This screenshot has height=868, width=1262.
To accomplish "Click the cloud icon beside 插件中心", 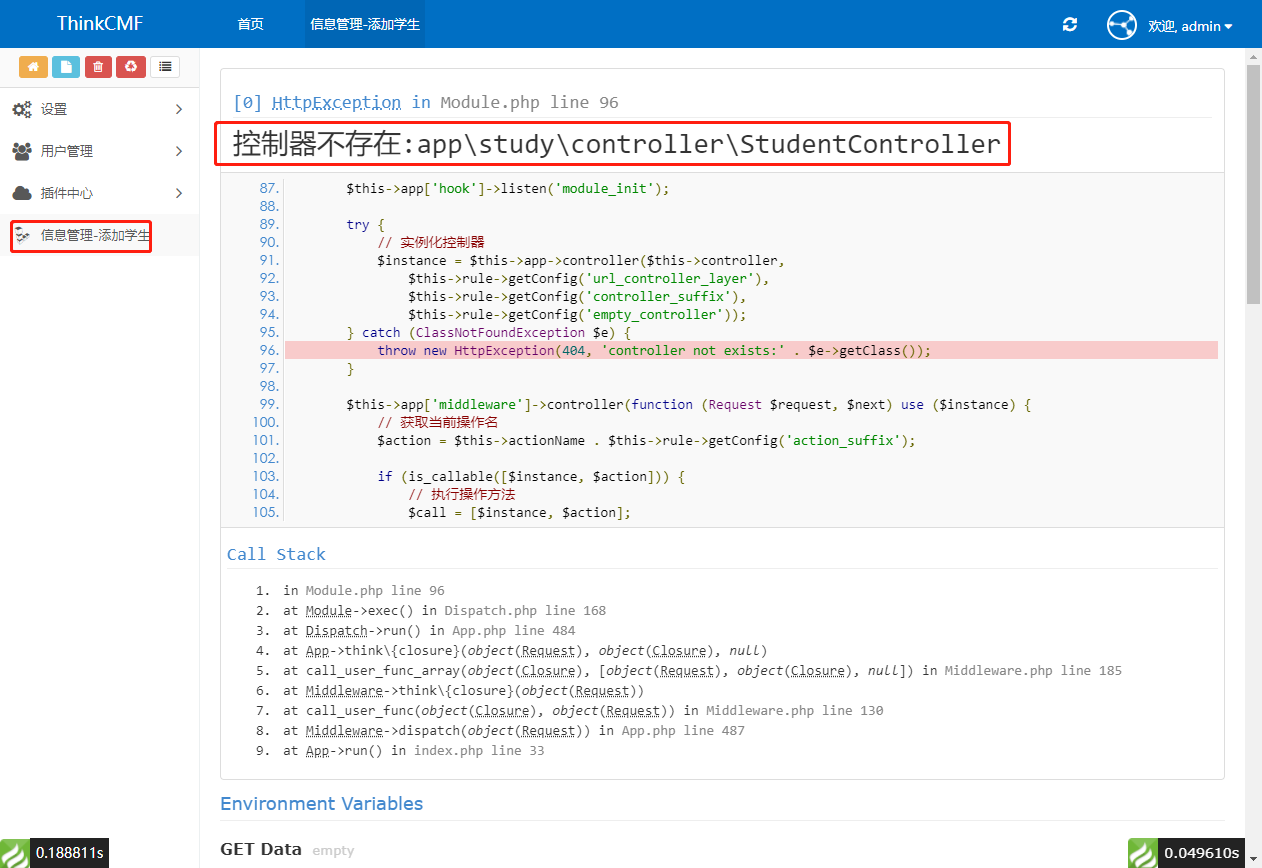I will (22, 193).
